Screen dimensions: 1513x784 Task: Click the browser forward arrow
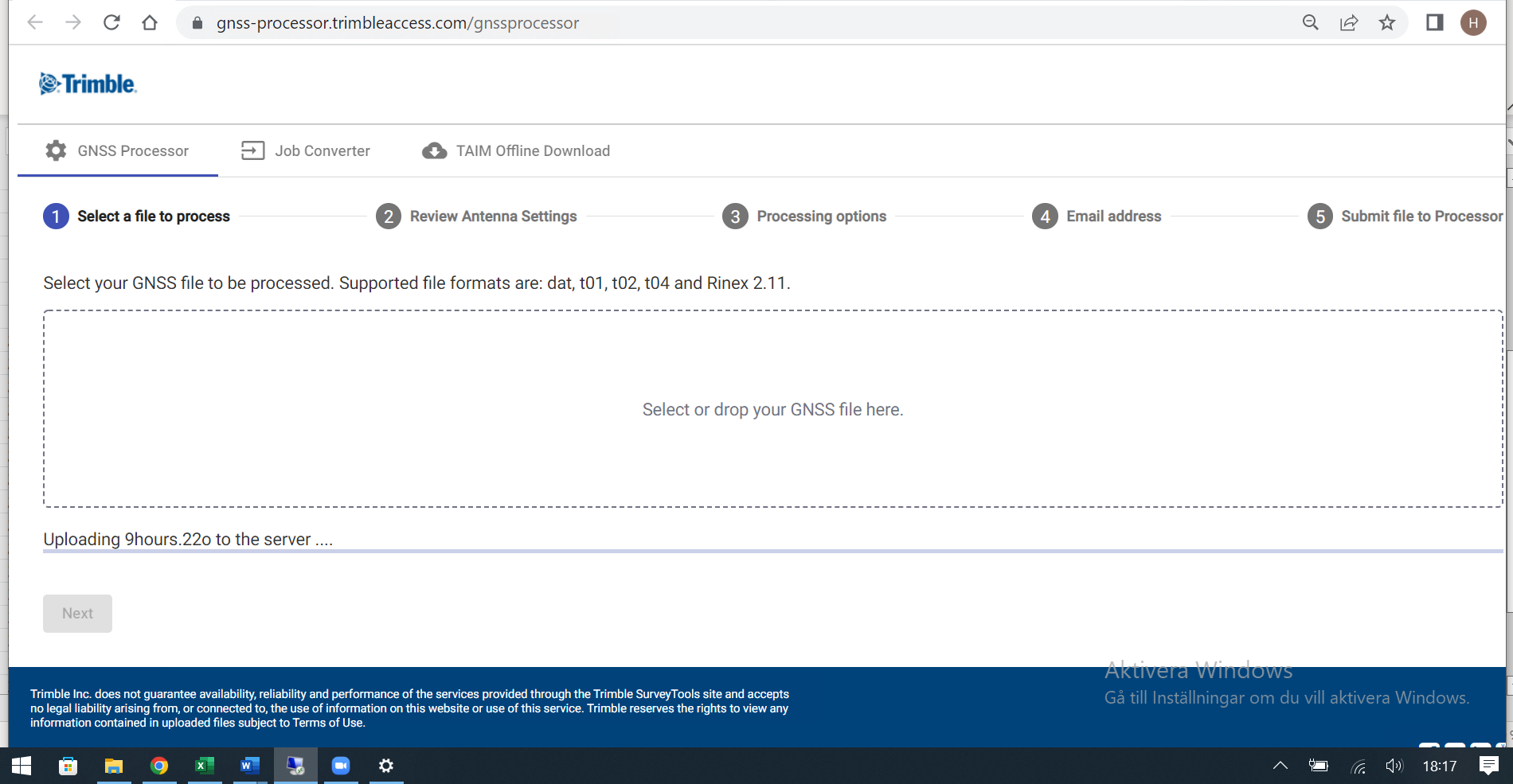point(73,22)
